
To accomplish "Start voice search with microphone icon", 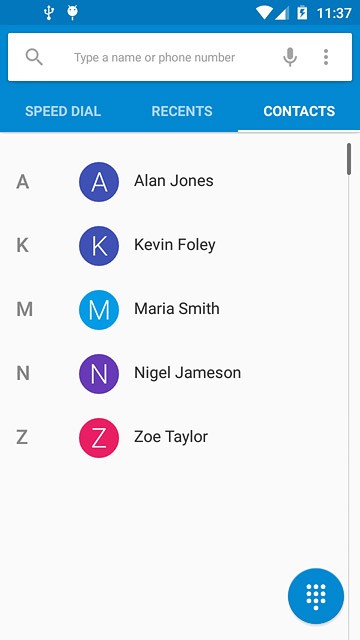I will pos(290,57).
